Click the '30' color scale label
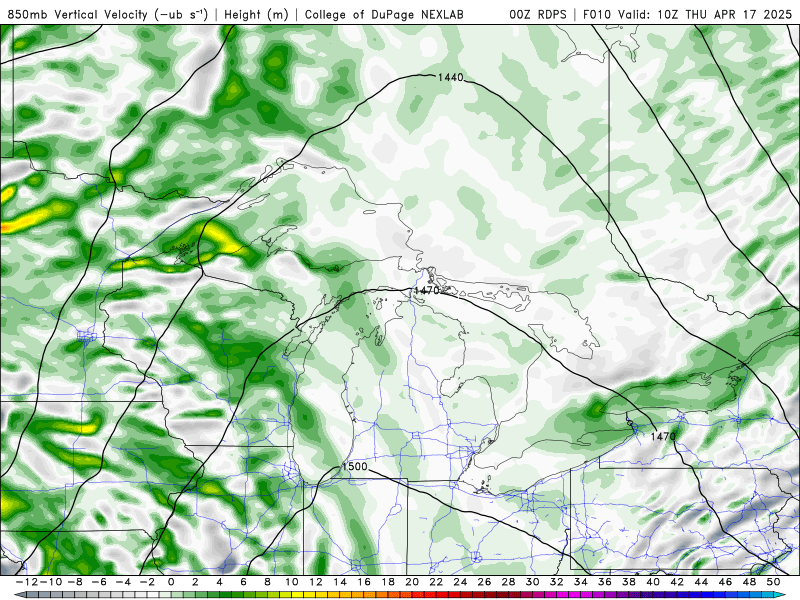800x600 pixels. pos(532,582)
